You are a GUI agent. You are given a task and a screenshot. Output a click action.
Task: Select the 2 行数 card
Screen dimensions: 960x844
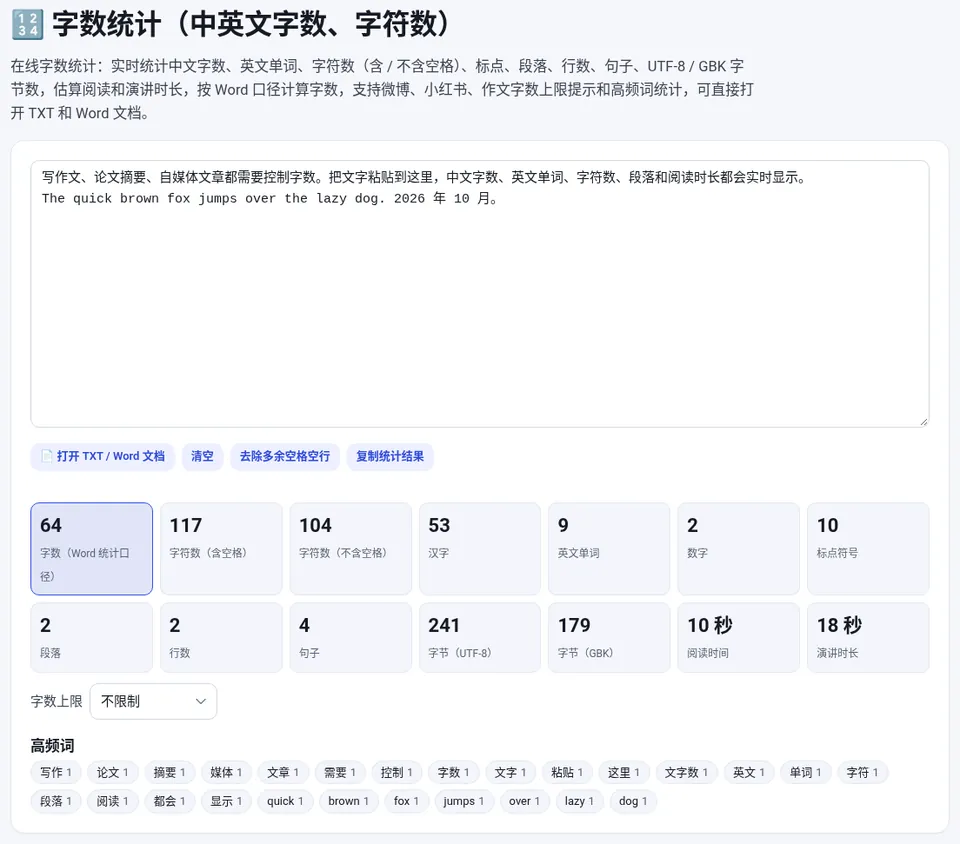pos(221,638)
